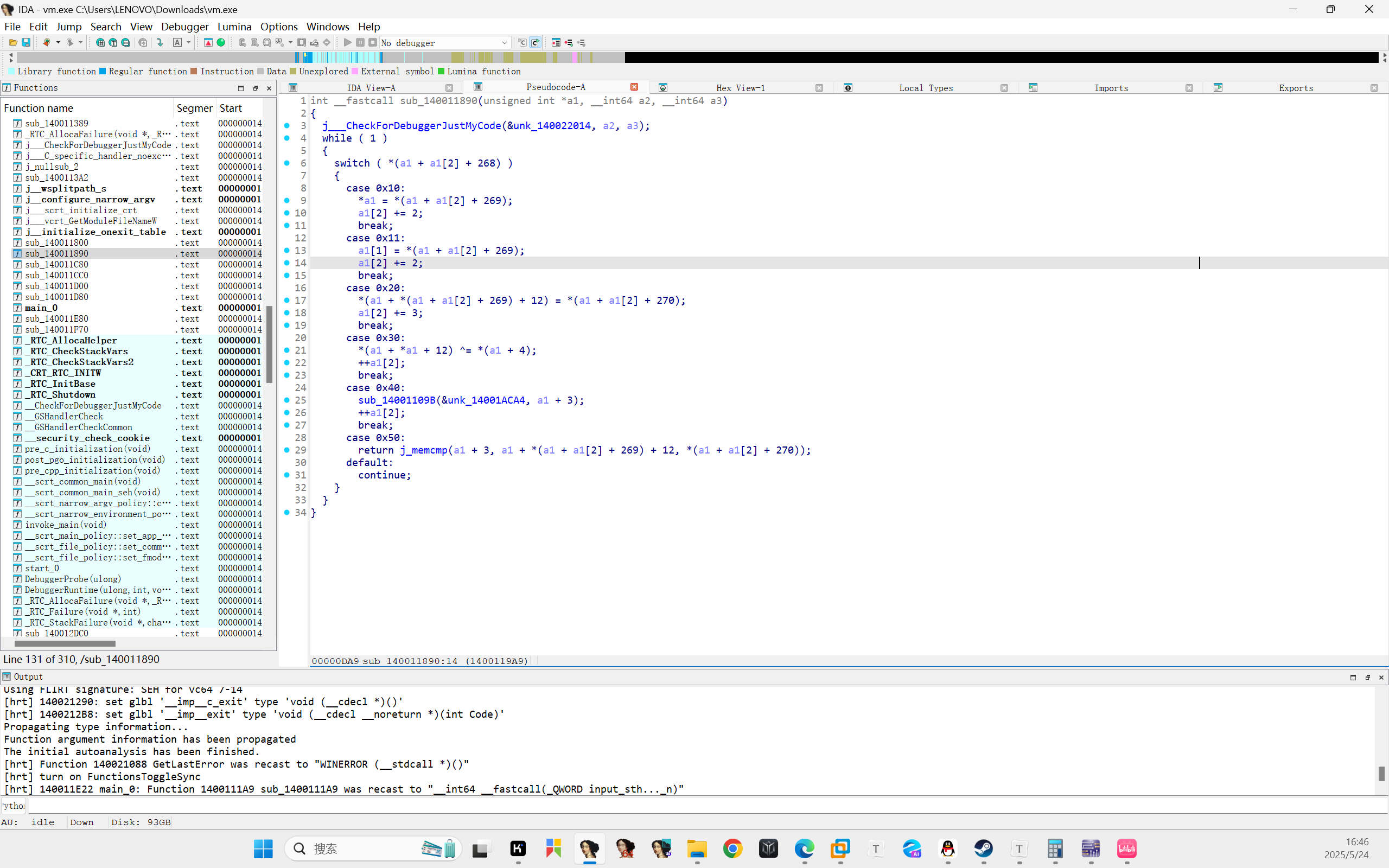Viewport: 1389px width, 868px height.
Task: Start the debugger process play button
Action: (x=347, y=42)
